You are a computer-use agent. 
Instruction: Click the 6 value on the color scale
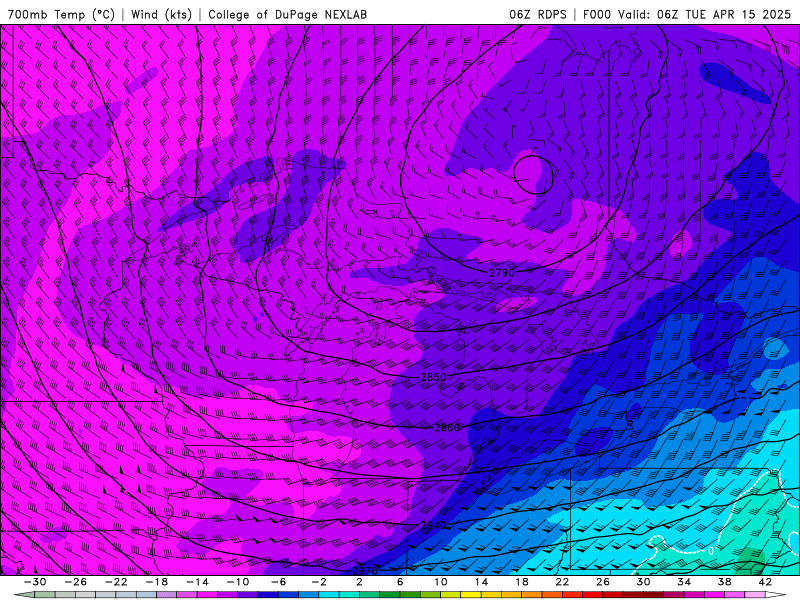[x=400, y=582]
